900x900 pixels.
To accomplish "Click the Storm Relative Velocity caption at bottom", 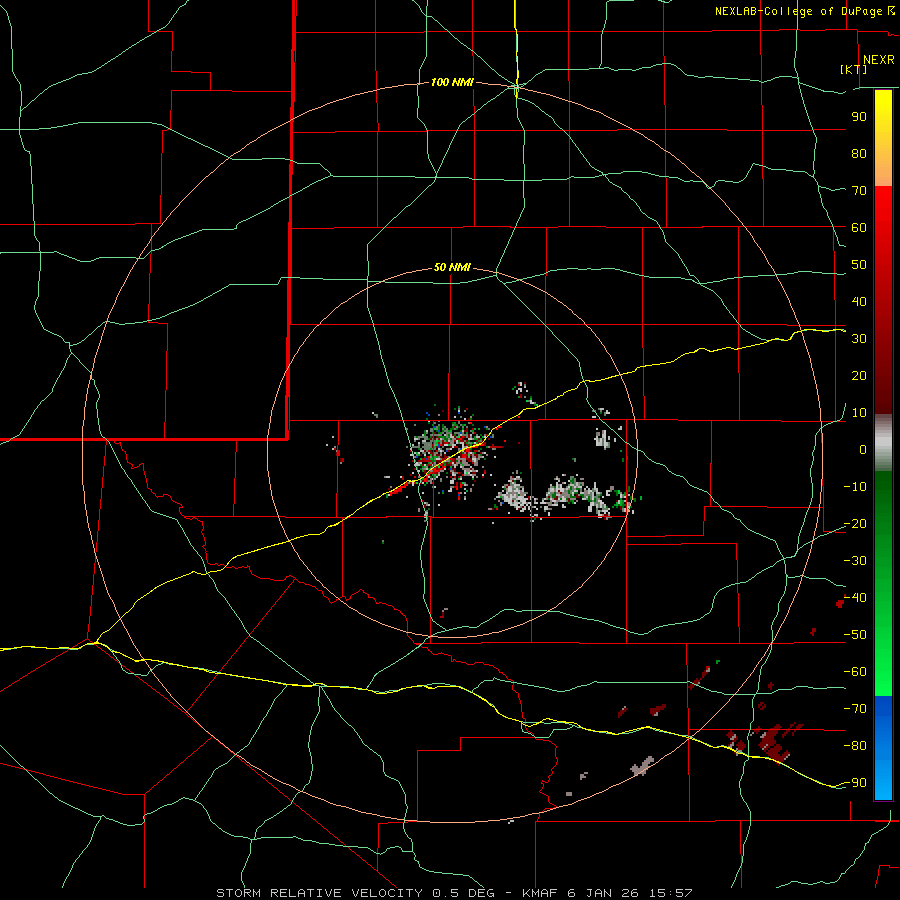I will point(454,893).
